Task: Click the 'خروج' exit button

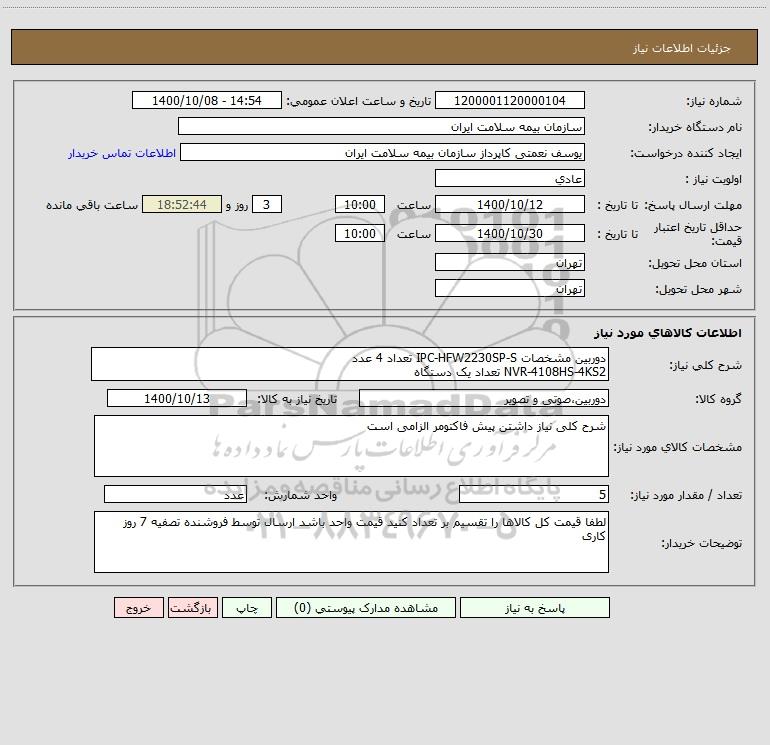Action: pos(138,607)
